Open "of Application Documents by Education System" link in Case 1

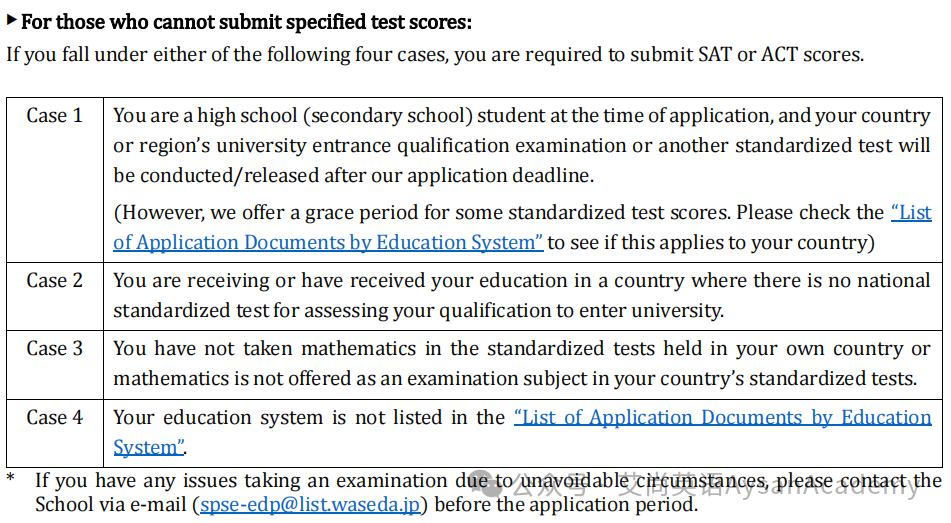328,243
